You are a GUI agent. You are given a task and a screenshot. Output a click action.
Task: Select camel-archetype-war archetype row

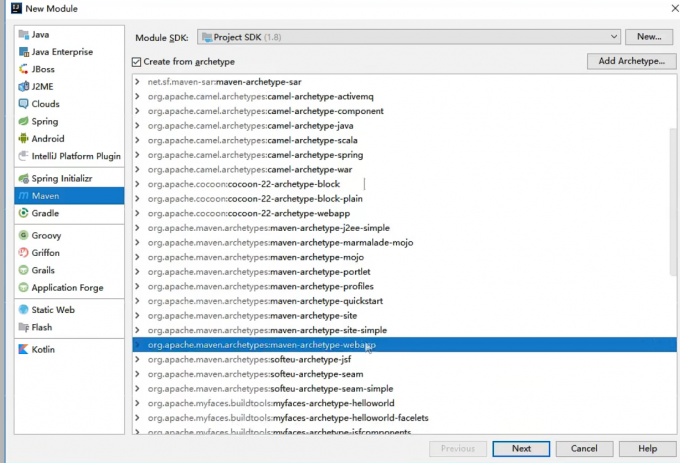click(404, 170)
